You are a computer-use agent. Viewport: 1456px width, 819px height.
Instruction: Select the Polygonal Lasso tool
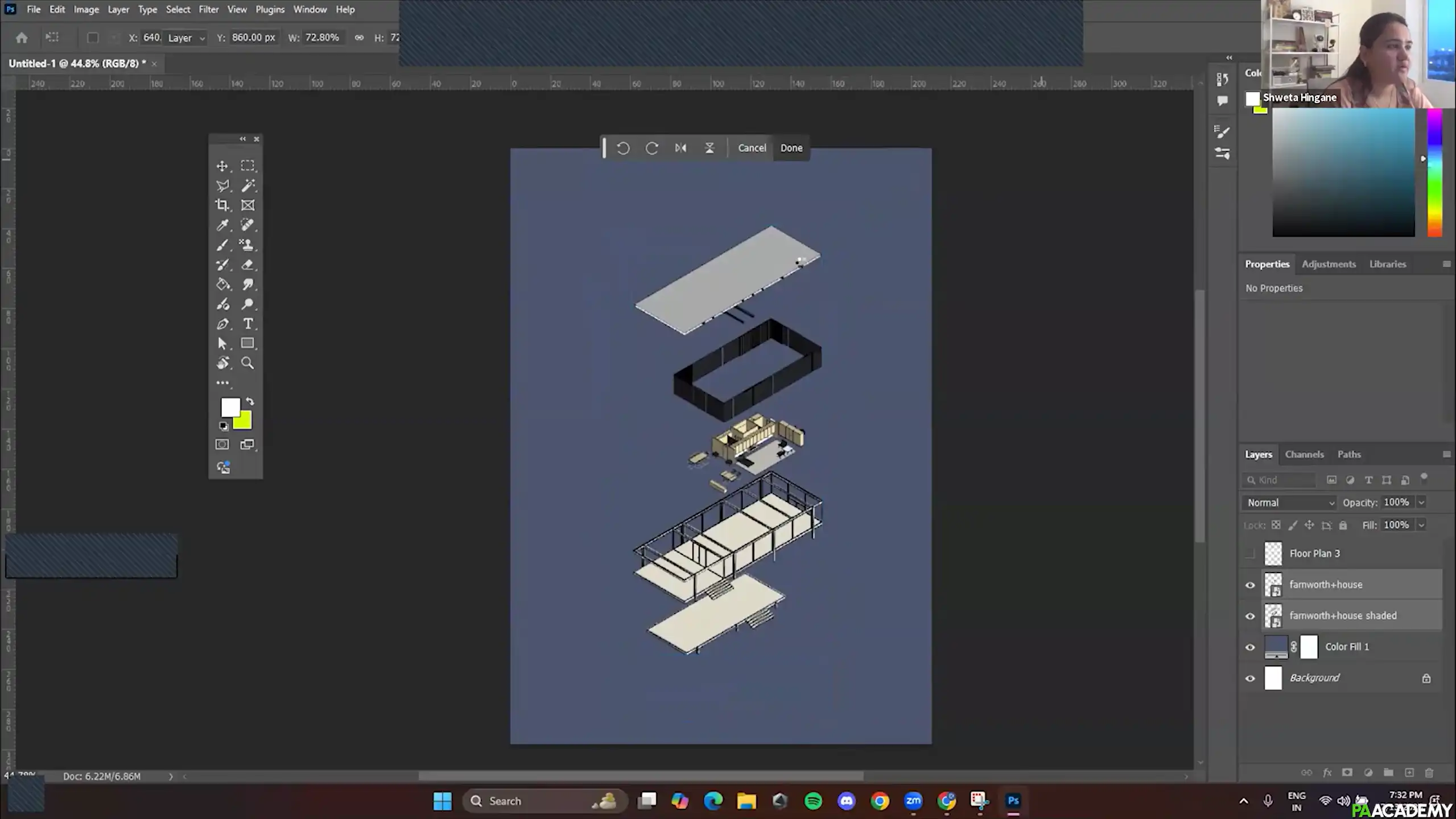click(222, 186)
